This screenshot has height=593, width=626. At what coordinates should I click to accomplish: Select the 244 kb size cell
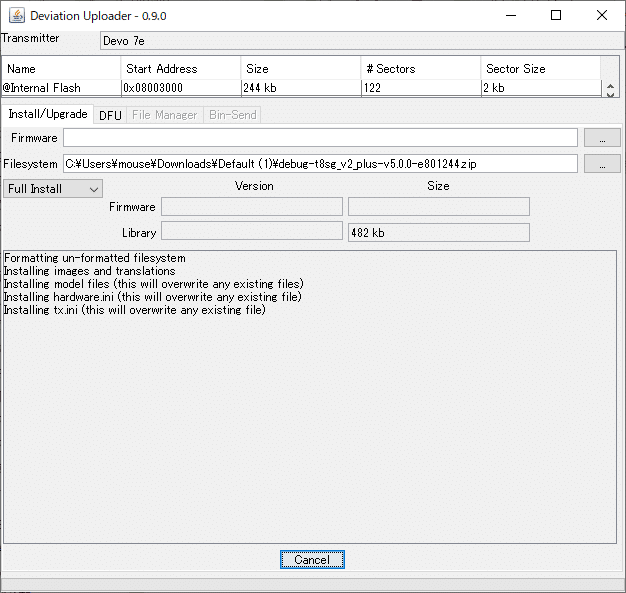(x=301, y=88)
